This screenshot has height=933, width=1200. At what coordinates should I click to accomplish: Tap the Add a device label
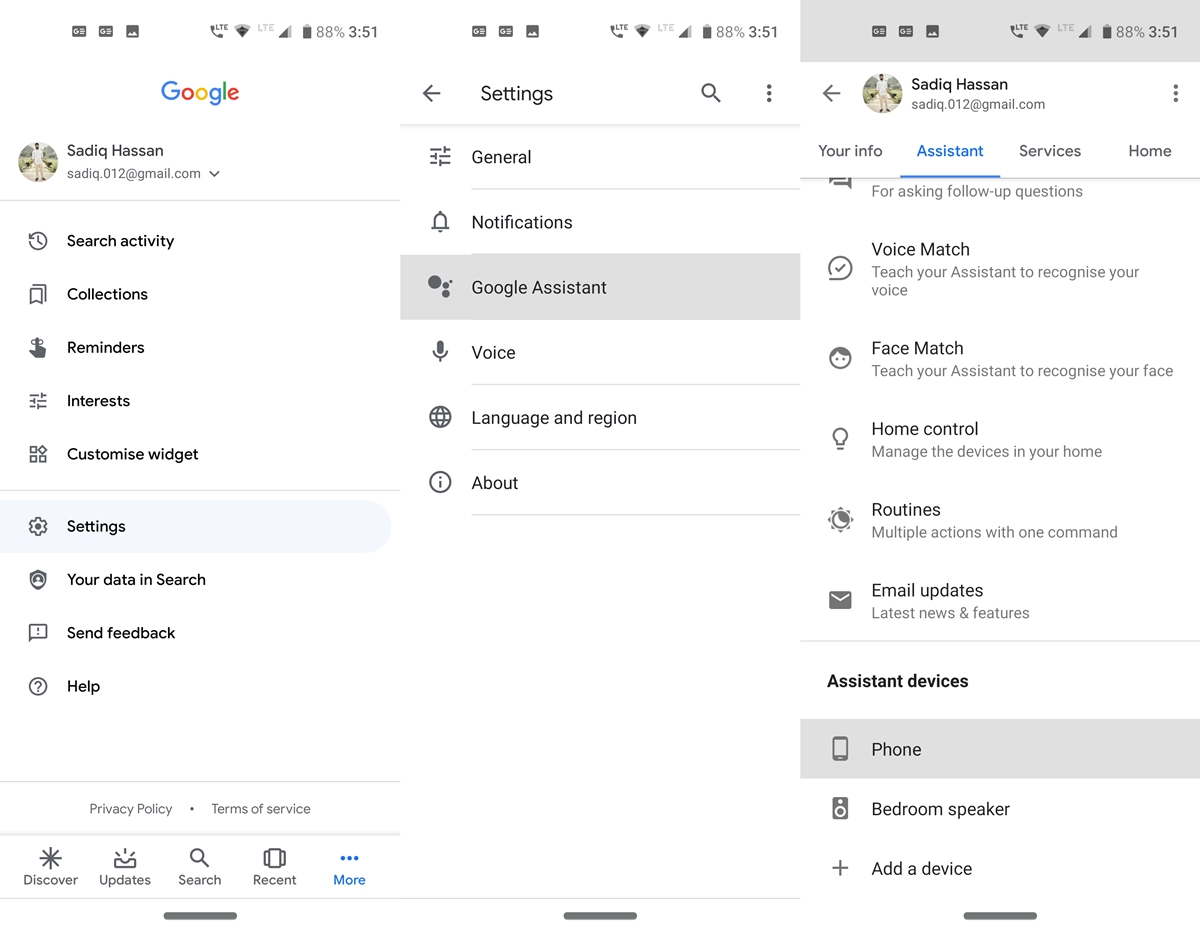tap(921, 868)
